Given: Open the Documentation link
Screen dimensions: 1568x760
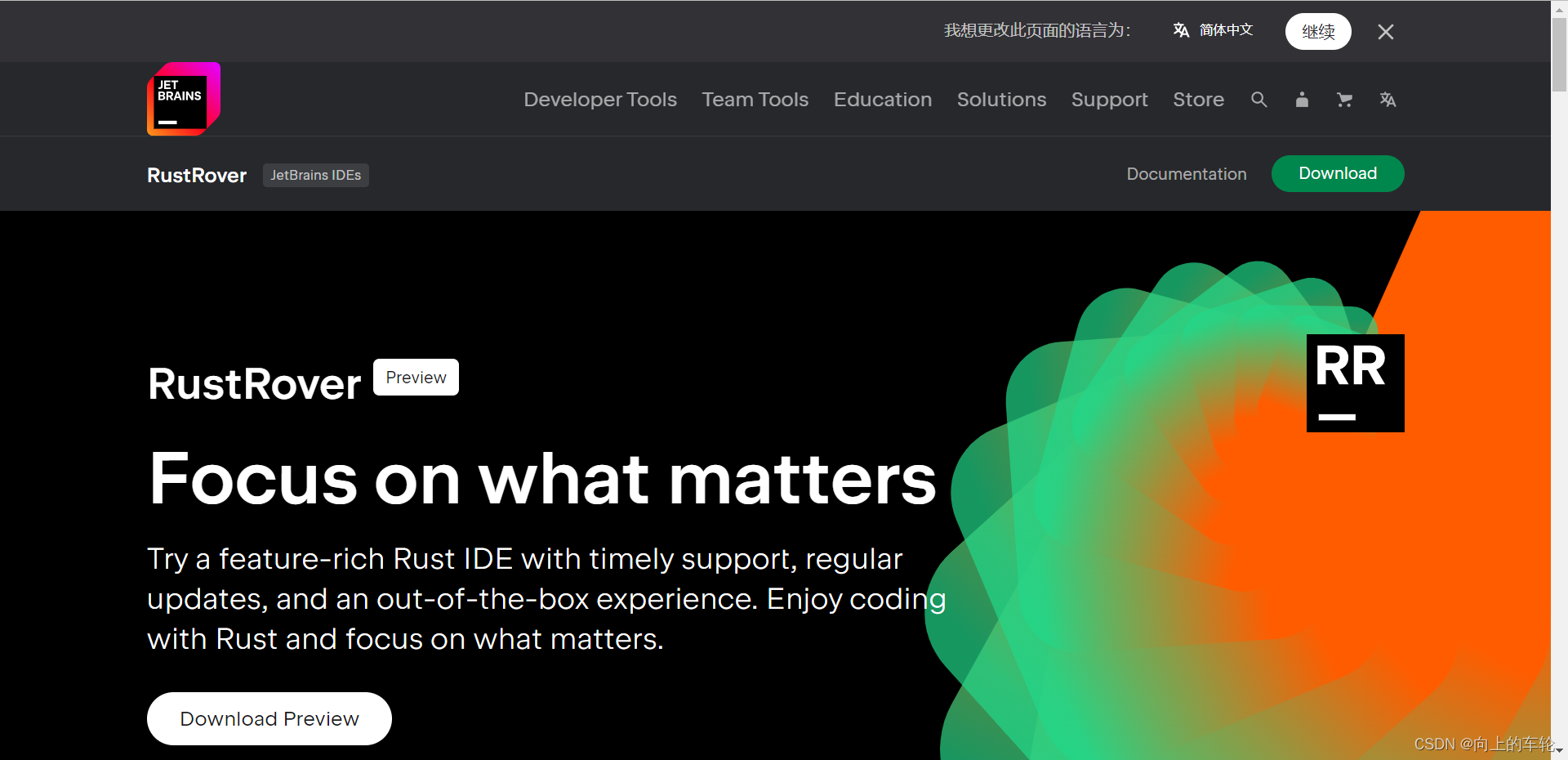Looking at the screenshot, I should (1187, 174).
